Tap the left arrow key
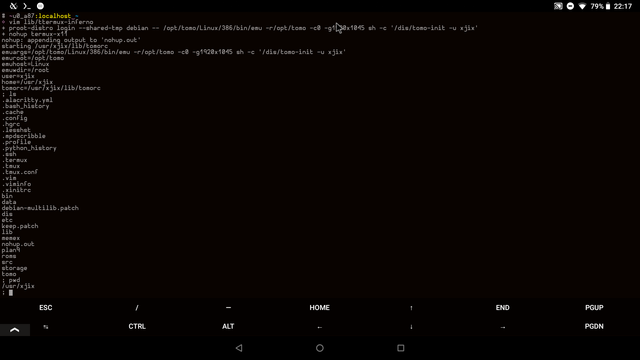Viewport: 640px width, 360px height. [320, 327]
